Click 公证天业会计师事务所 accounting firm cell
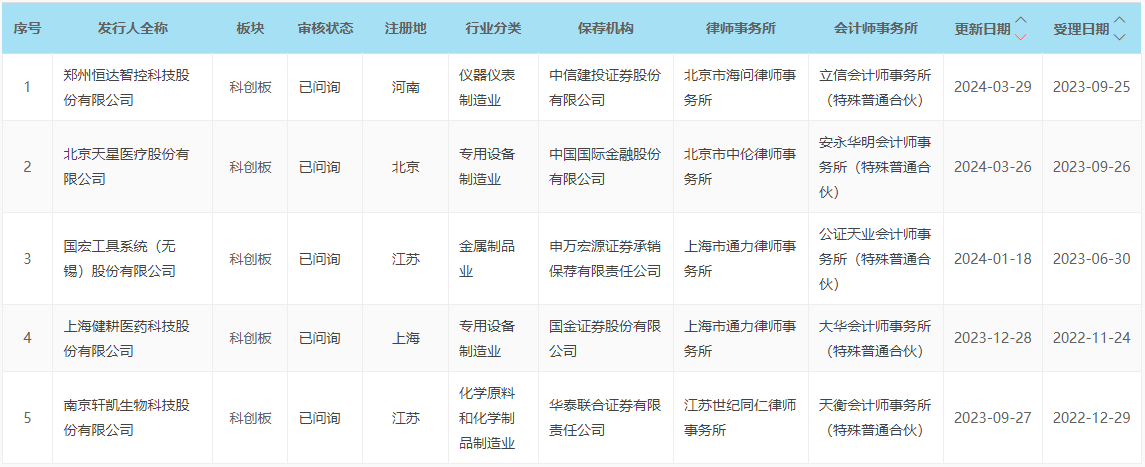 [876, 259]
